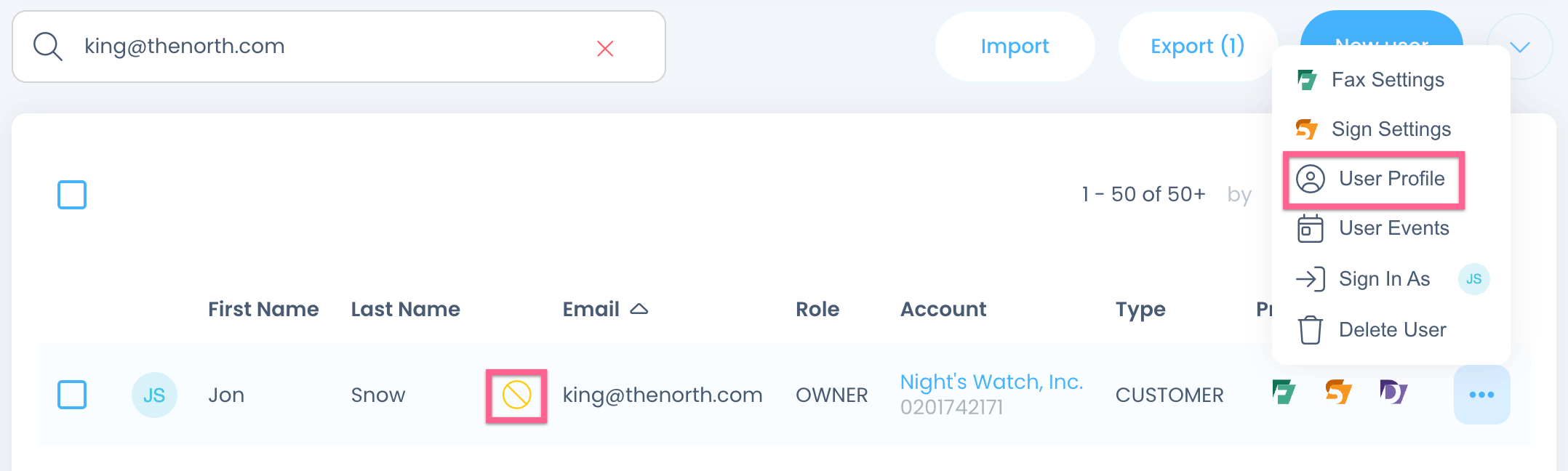The height and width of the screenshot is (471, 1568).
Task: Click the small JS badge beside Sign In As
Action: [x=1473, y=279]
